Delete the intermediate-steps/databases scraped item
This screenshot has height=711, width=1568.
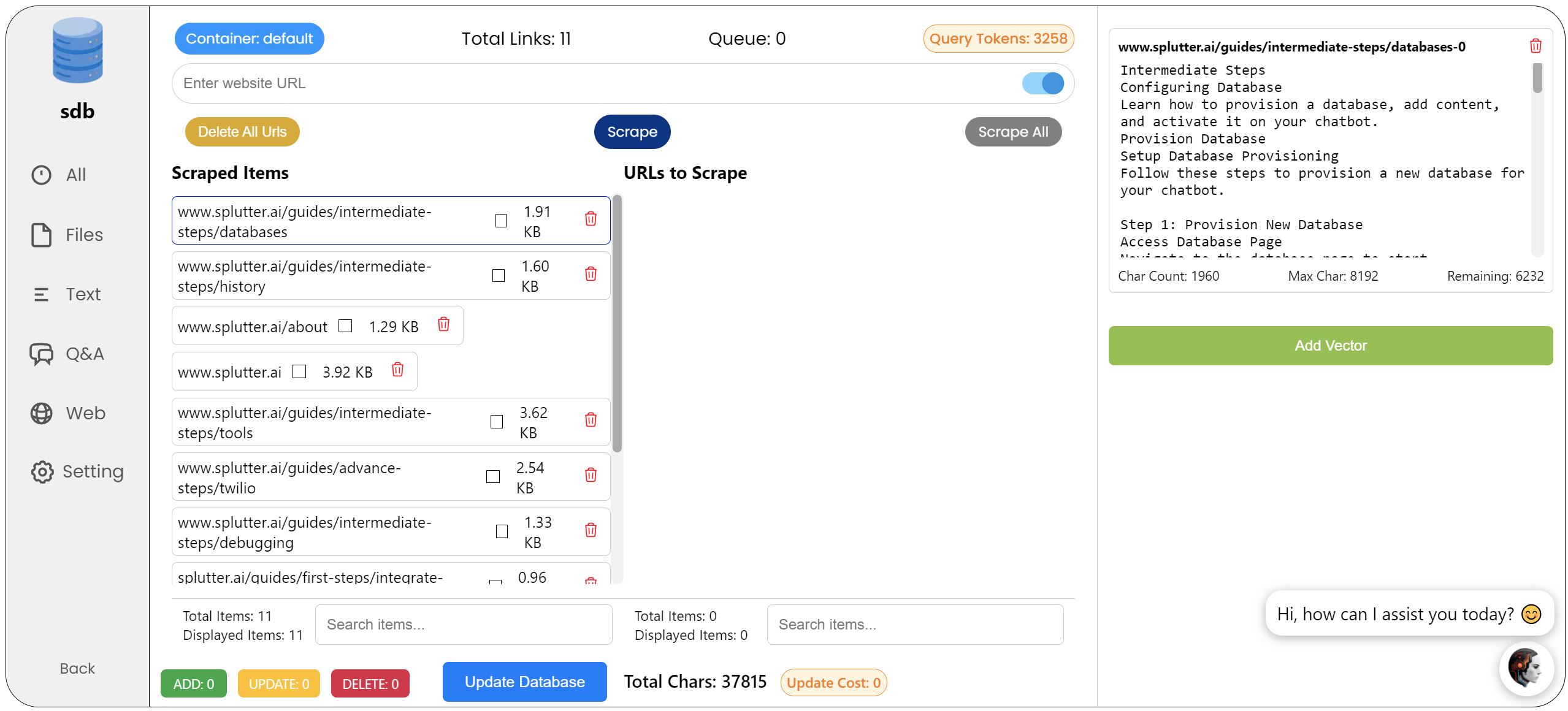point(591,219)
